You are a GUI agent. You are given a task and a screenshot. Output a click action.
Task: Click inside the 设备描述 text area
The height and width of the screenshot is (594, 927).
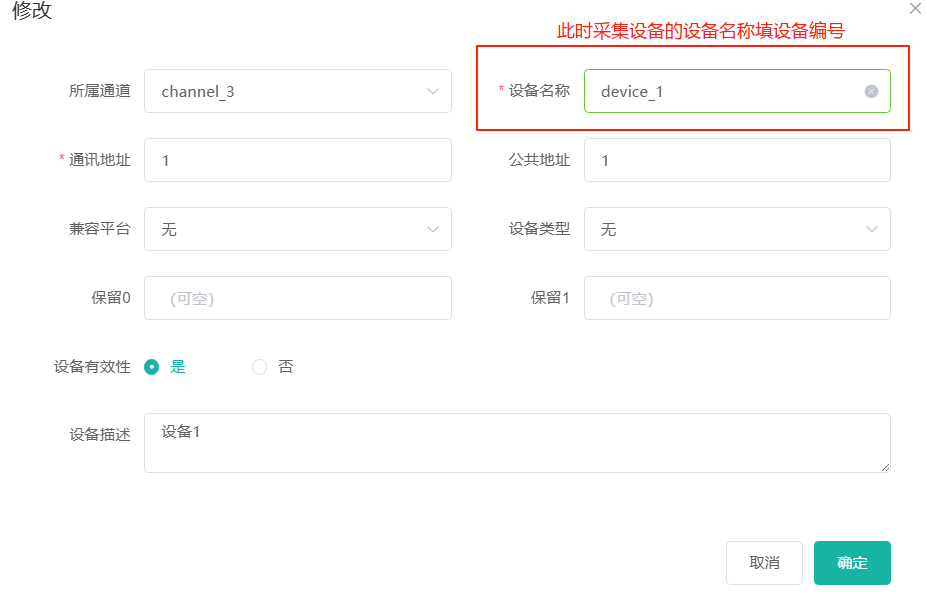[516, 443]
